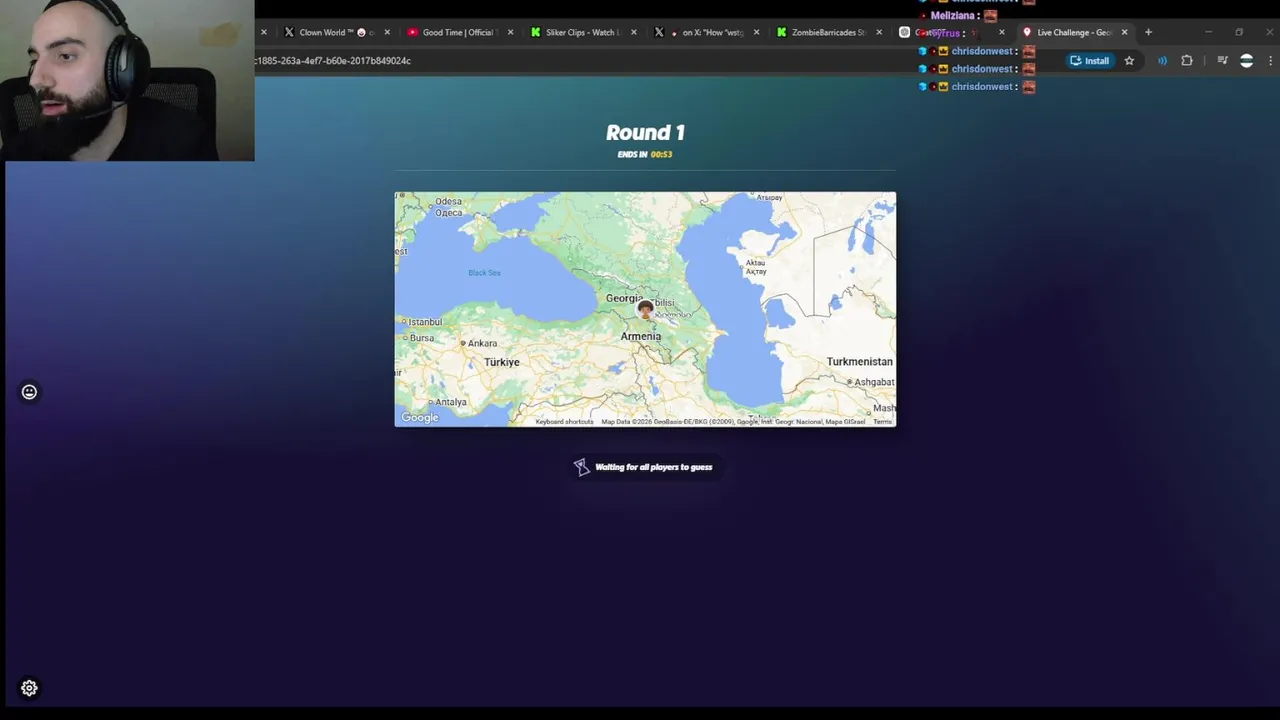Click the Install app button
Image resolution: width=1280 pixels, height=720 pixels.
click(x=1089, y=60)
